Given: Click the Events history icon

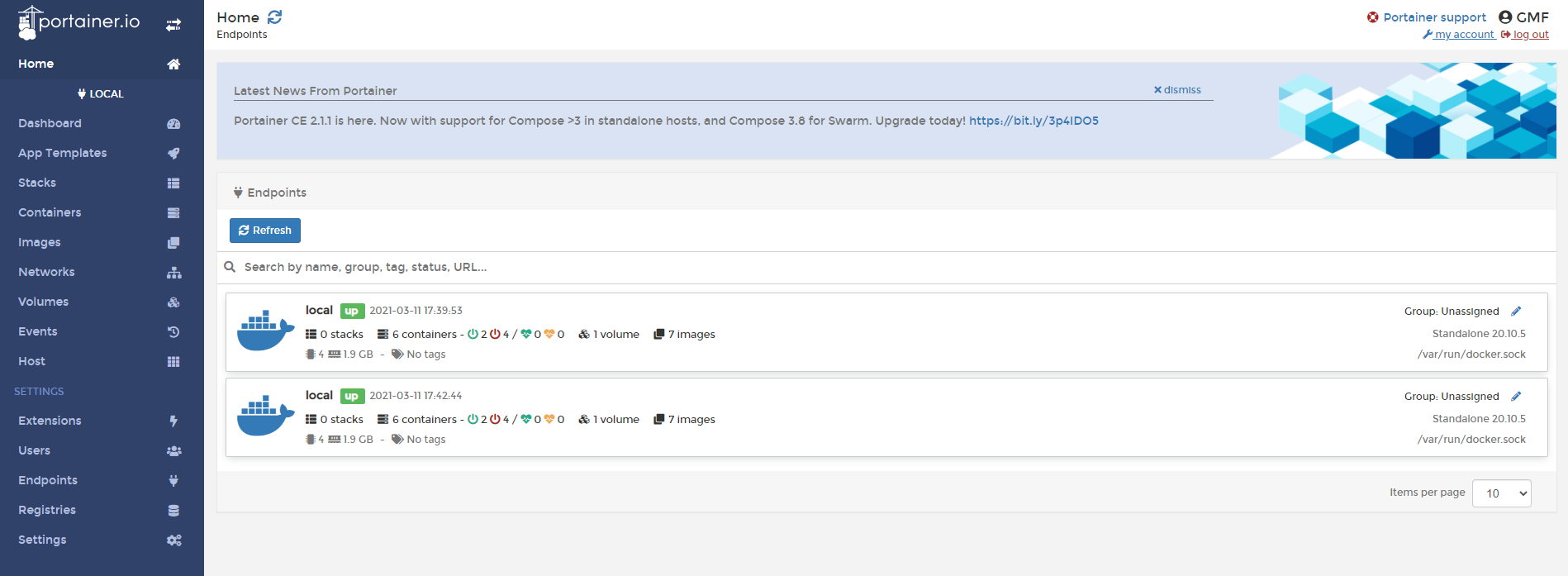Looking at the screenshot, I should [x=173, y=332].
